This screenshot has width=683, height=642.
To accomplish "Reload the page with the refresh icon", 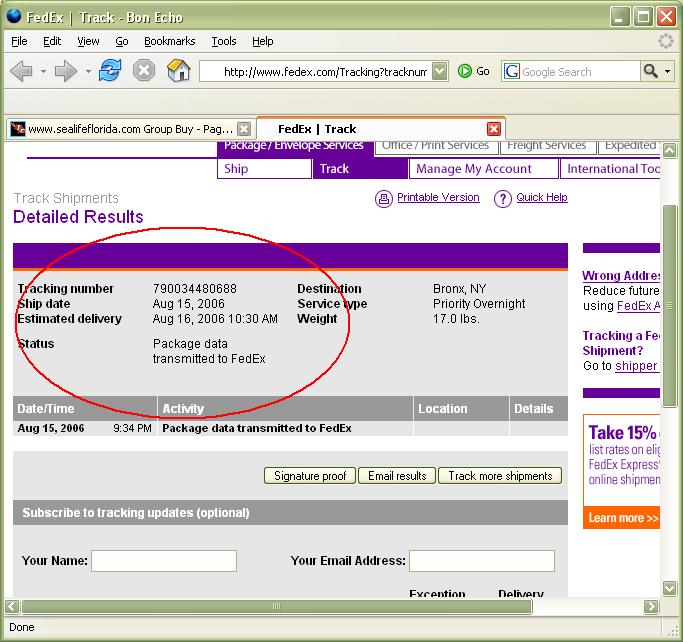I will 110,71.
